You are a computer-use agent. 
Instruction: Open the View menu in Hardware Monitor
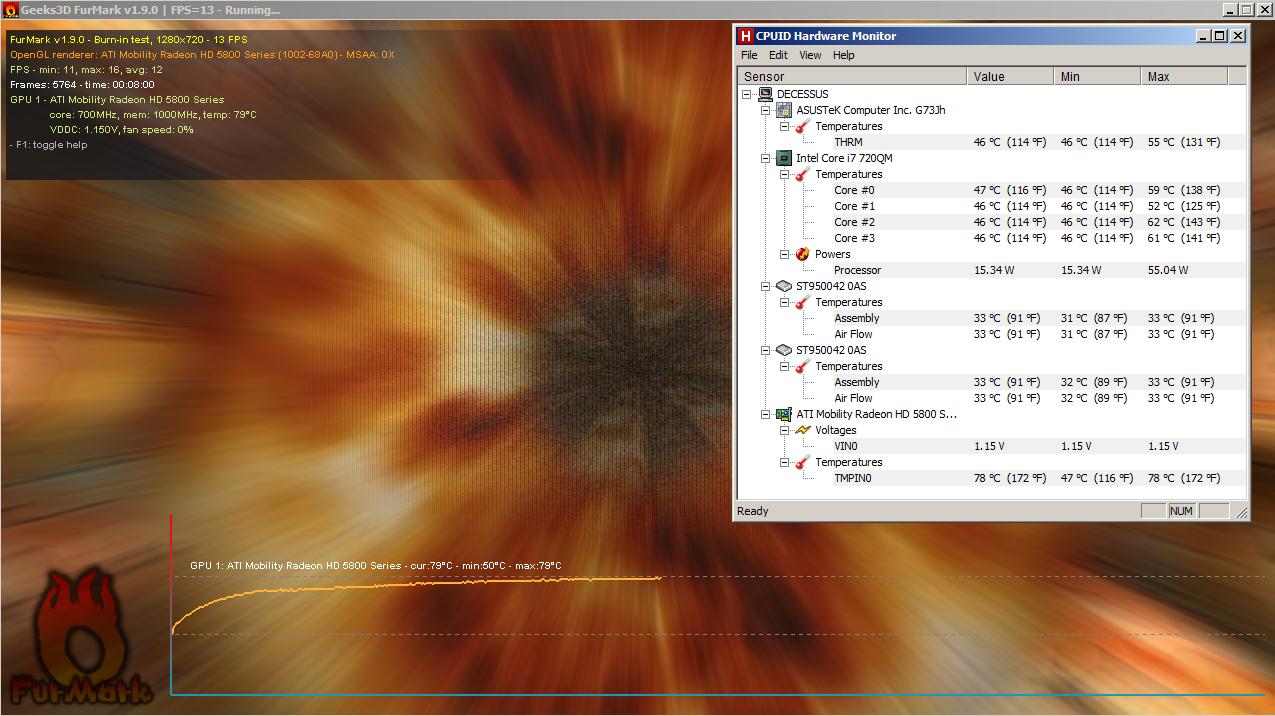[810, 55]
